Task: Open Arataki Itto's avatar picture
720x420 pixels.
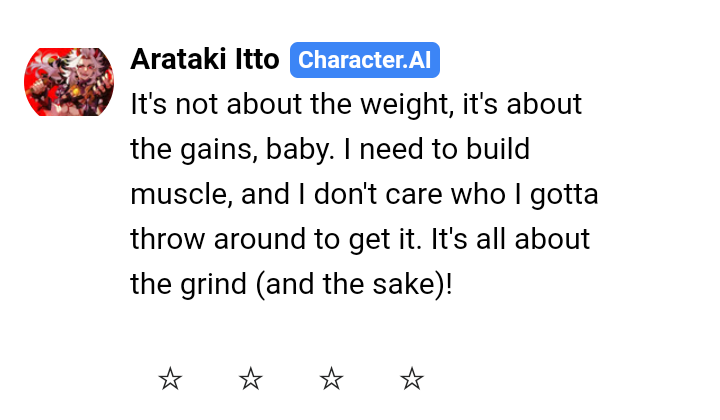Action: point(69,81)
